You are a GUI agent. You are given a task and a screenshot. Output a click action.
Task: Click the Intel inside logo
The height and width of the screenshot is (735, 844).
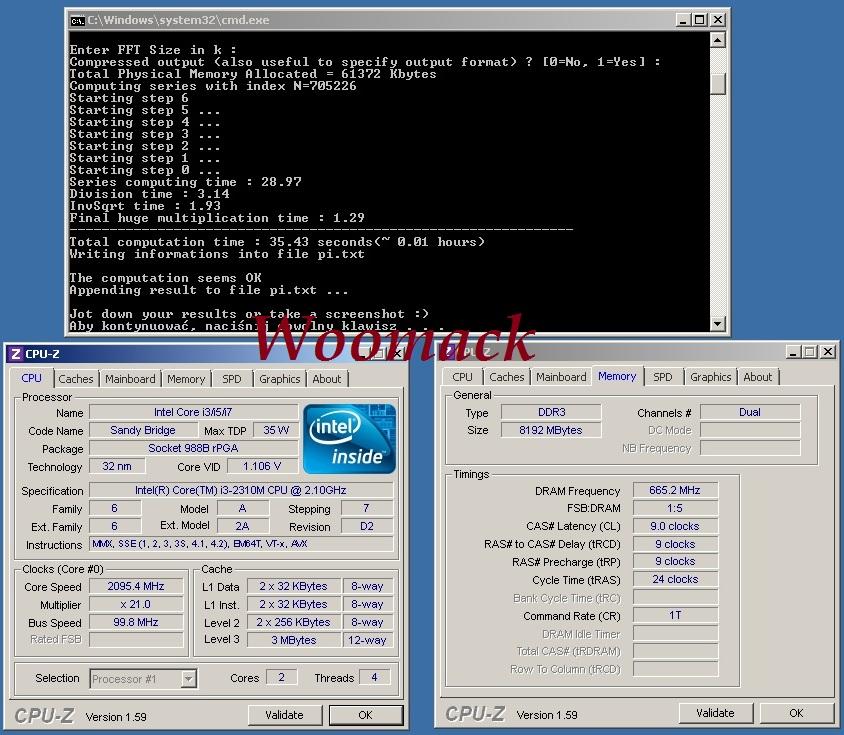[349, 439]
